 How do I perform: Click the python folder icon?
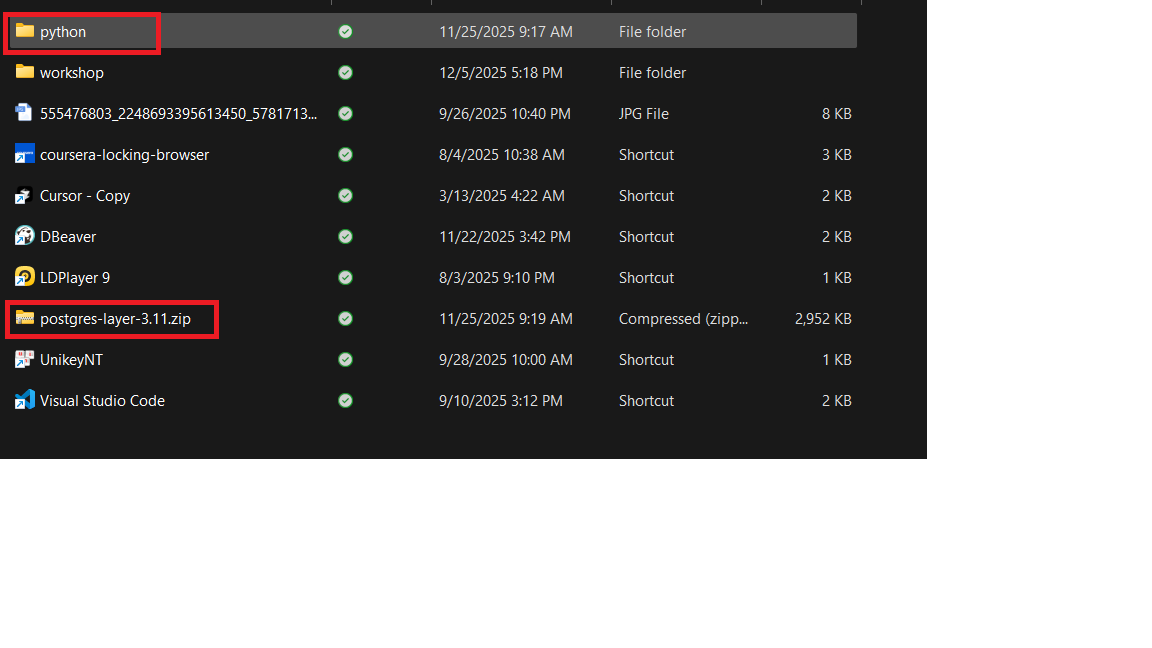coord(25,31)
